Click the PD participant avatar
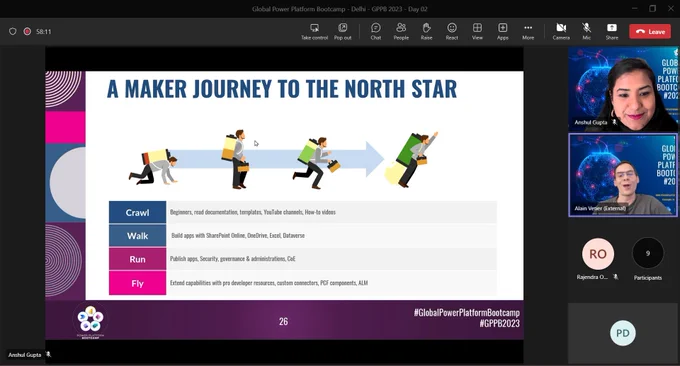 point(623,333)
